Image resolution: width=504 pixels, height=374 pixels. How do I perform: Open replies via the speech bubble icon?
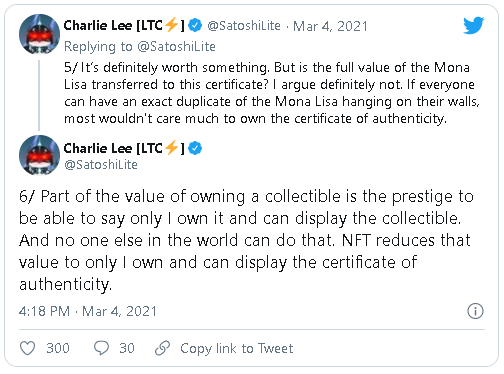point(101,348)
